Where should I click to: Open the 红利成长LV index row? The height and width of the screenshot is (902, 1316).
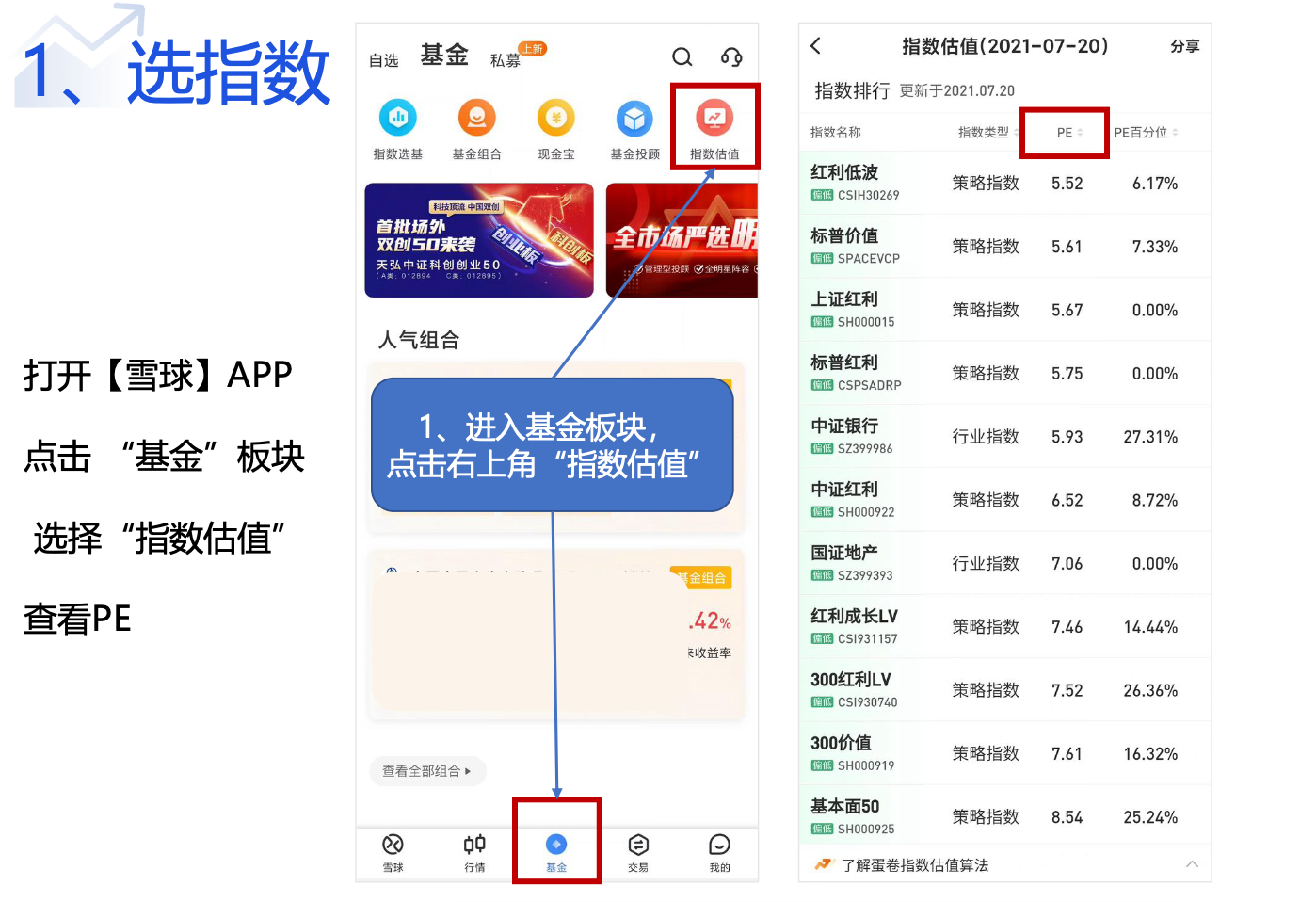click(1005, 626)
